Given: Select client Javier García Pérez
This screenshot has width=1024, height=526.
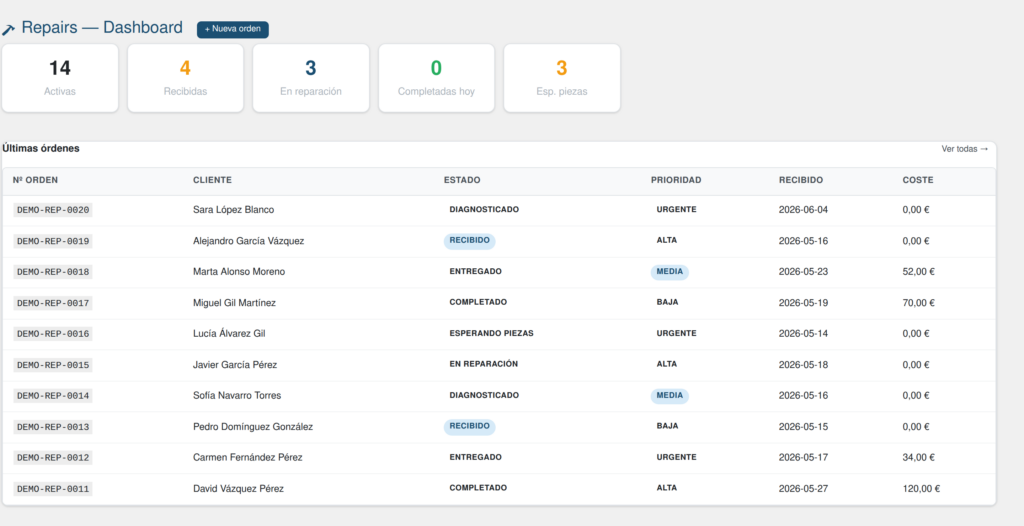Looking at the screenshot, I should tap(235, 365).
